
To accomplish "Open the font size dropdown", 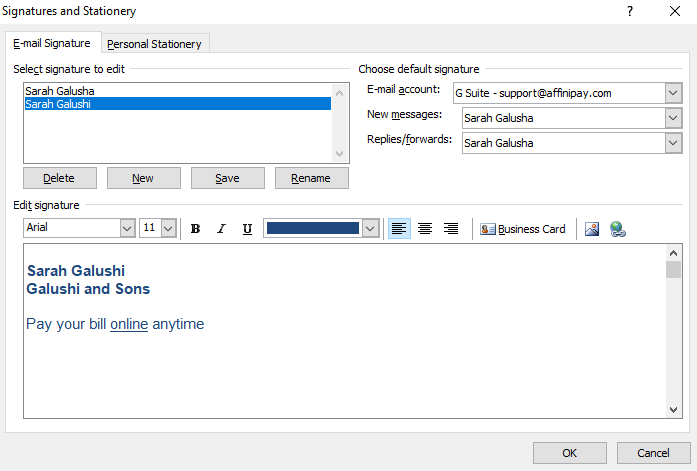I will [x=168, y=229].
